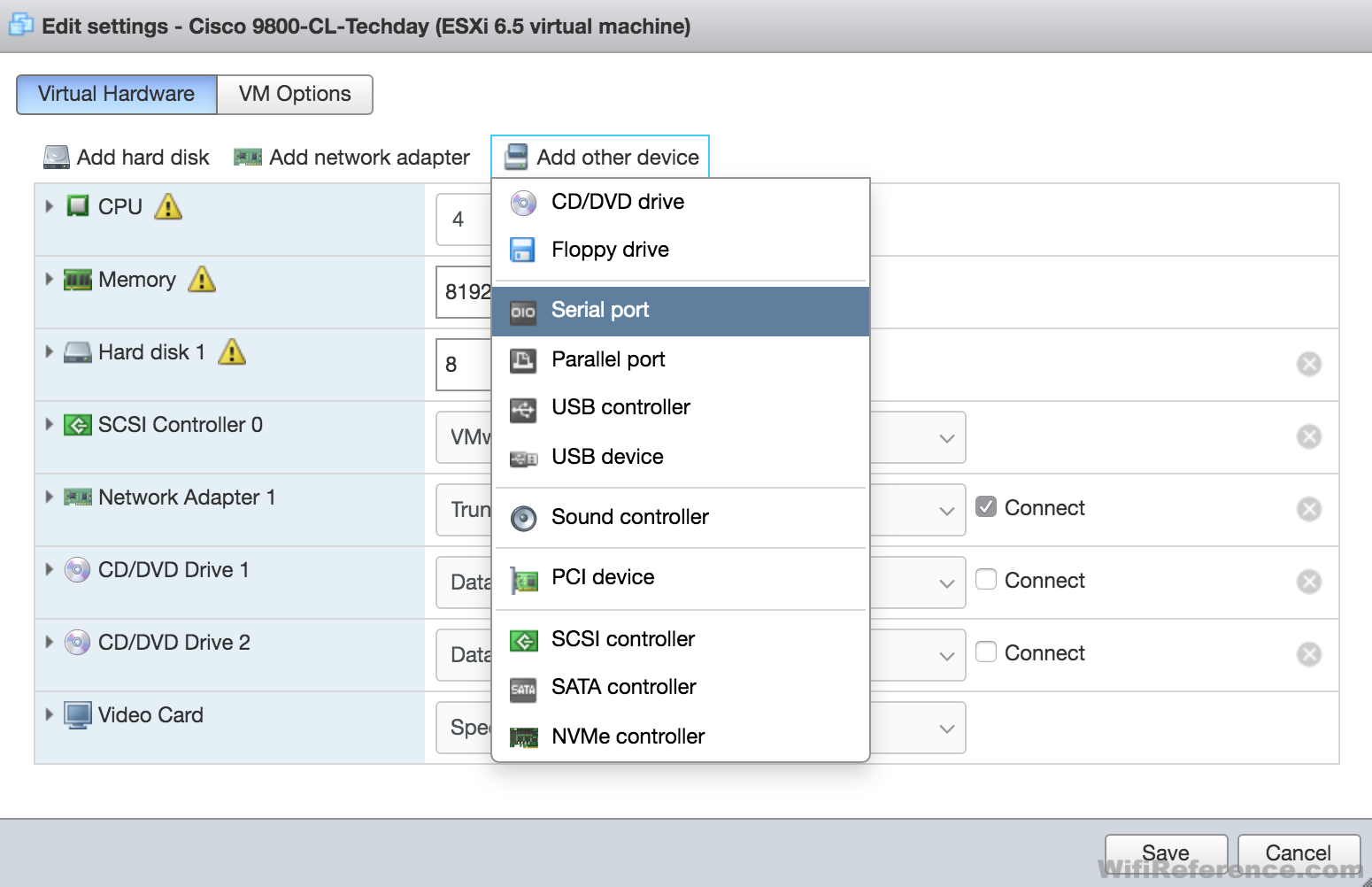This screenshot has width=1372, height=887.
Task: Click the SATA controller icon in menu
Action: click(x=523, y=689)
